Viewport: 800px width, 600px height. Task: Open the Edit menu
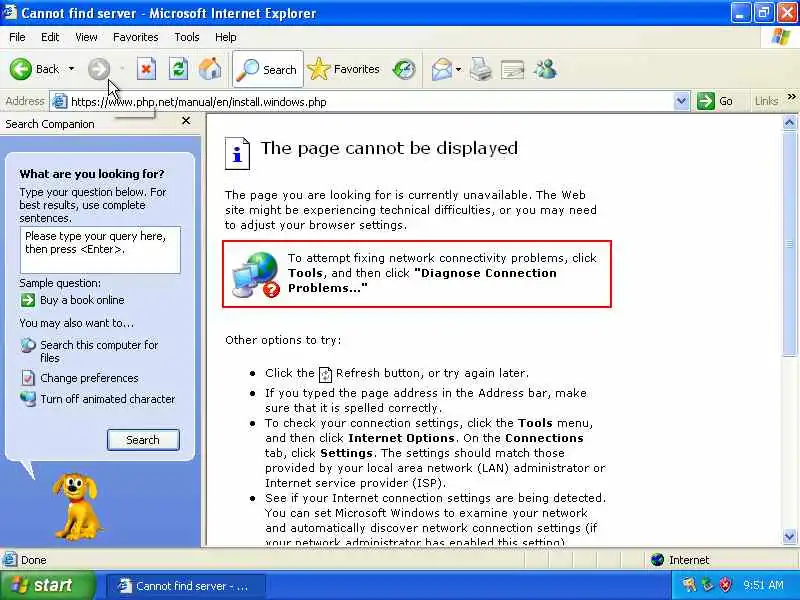50,37
